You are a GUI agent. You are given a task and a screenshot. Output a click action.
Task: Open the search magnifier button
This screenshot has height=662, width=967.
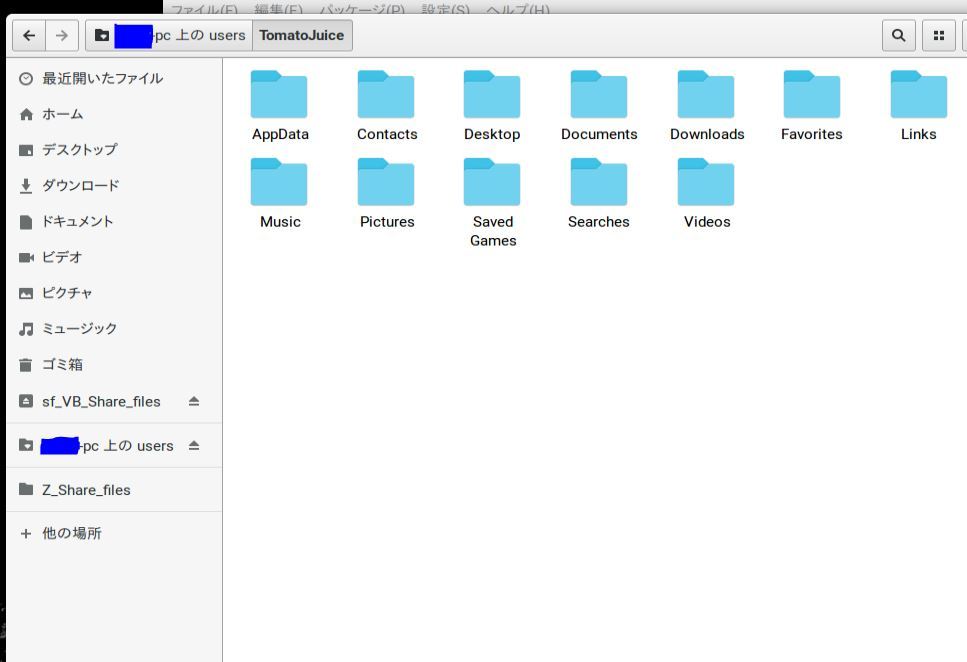point(898,36)
